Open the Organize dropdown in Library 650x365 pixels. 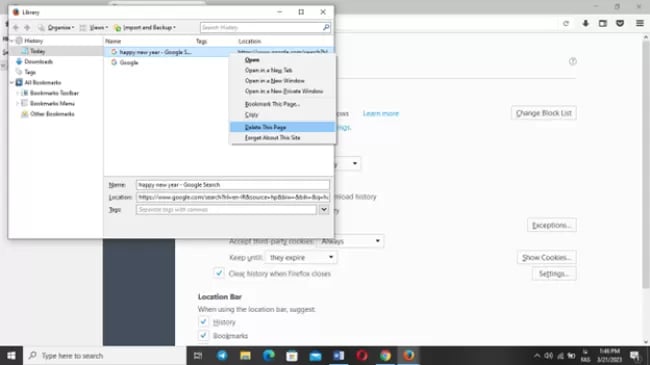tap(57, 27)
